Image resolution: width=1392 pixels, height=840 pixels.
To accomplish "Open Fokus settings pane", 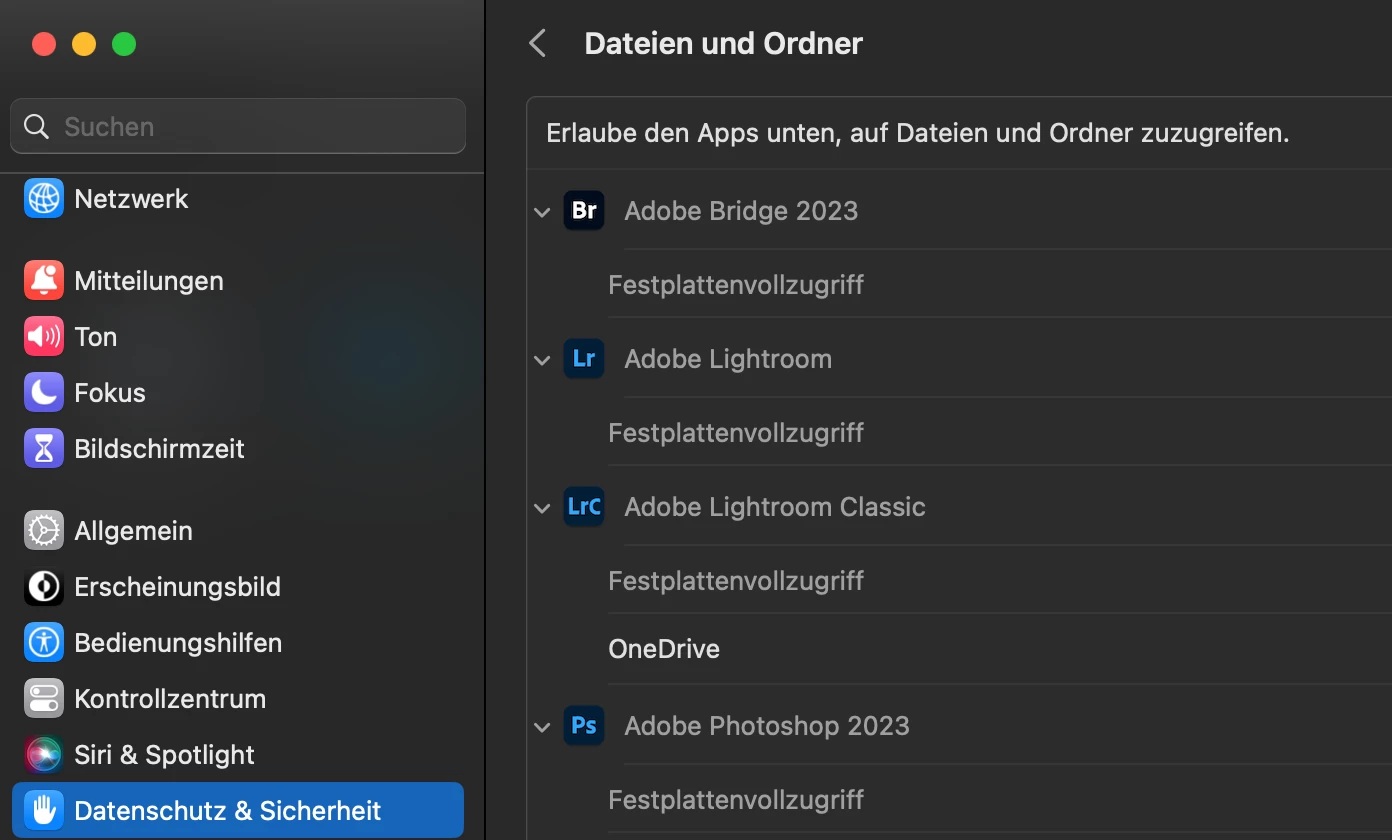I will 238,393.
